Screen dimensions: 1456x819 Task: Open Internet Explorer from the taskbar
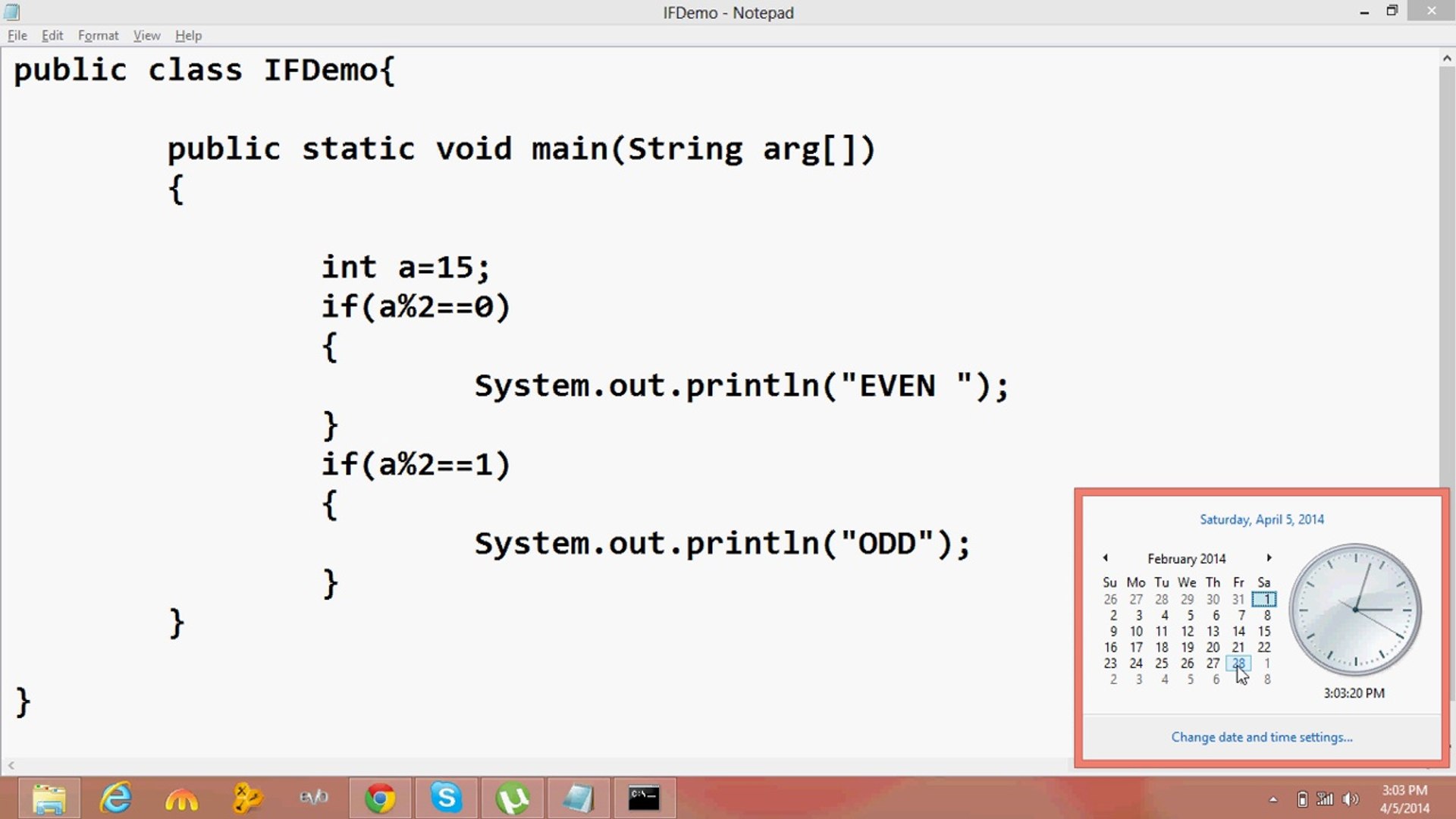coord(115,798)
